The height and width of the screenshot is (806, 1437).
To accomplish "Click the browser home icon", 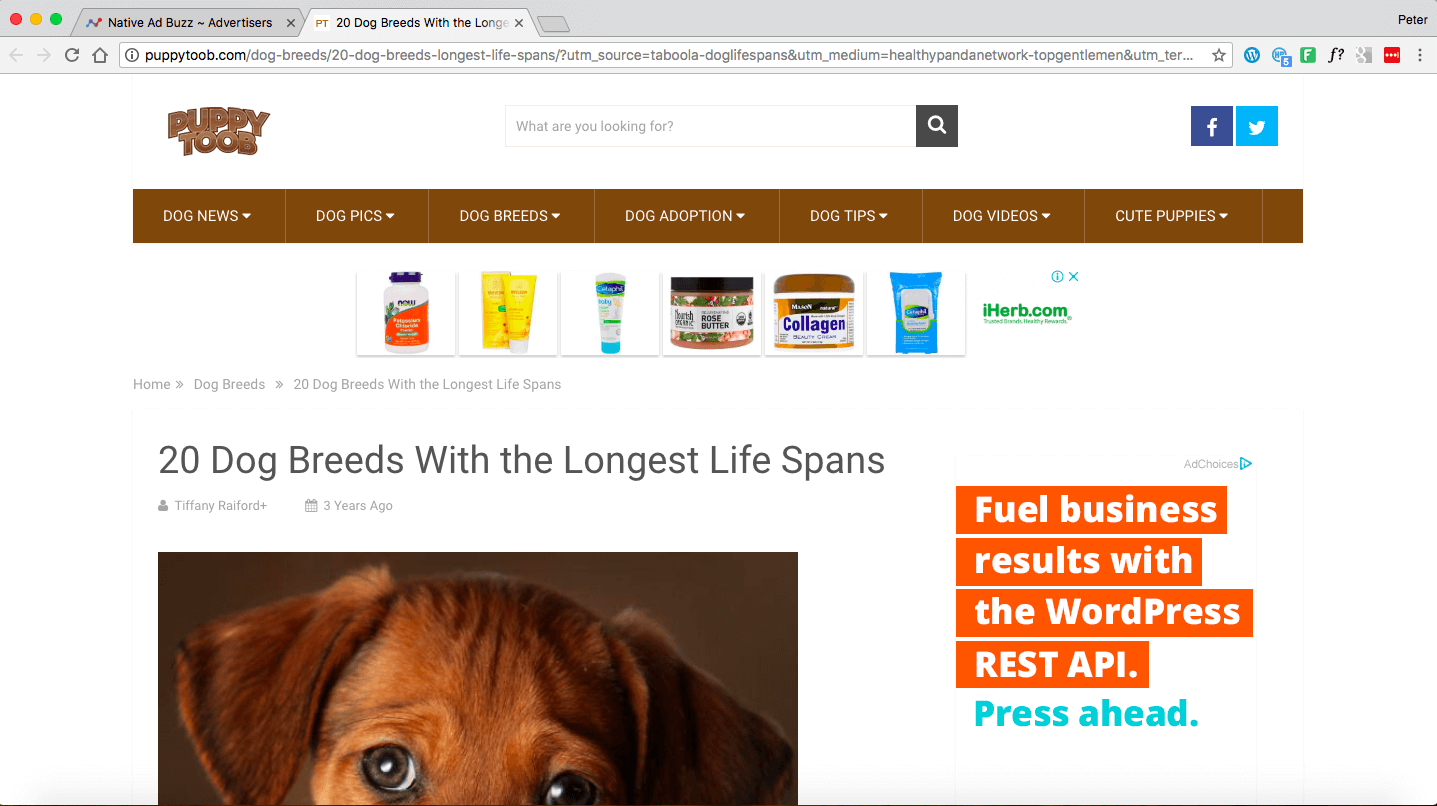I will (100, 56).
